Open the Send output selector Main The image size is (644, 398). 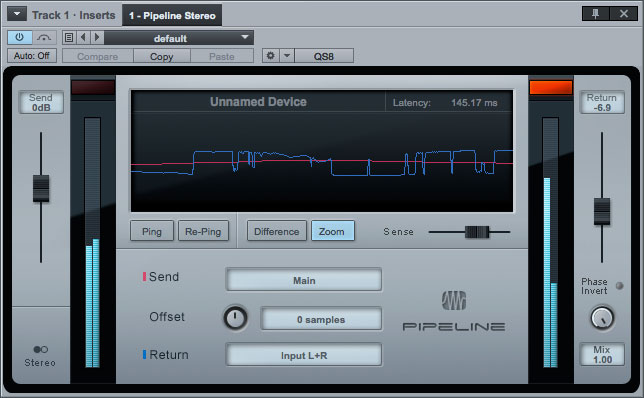pos(304,280)
